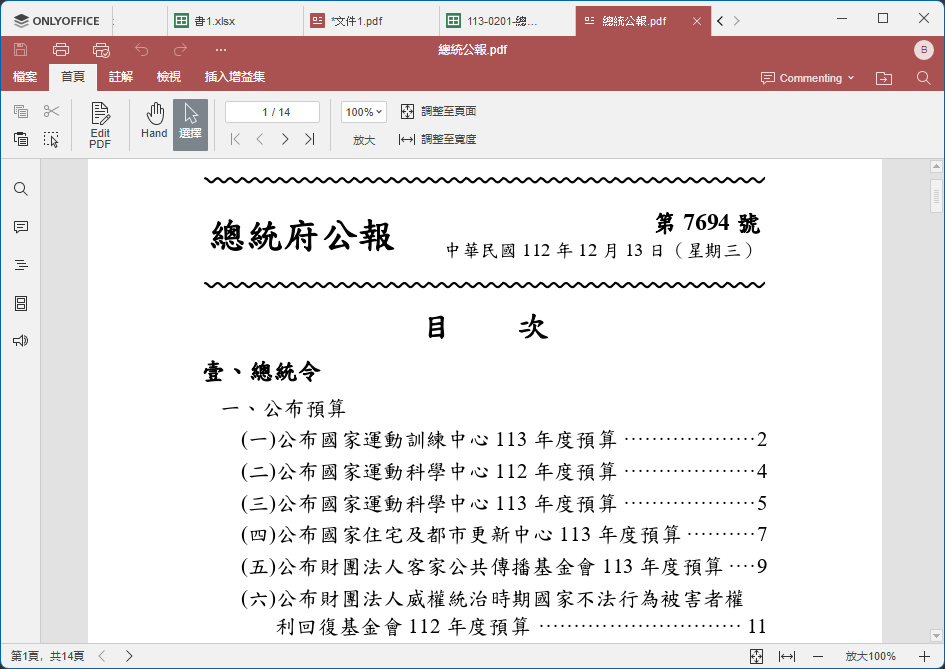
Task: Expand the more options ellipsis in title bar
Action: tap(221, 50)
